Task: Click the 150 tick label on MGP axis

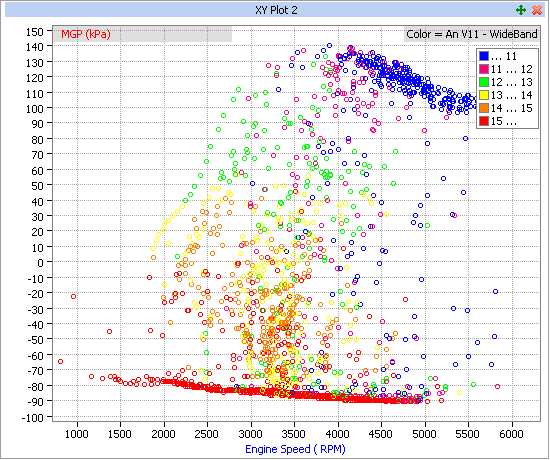Action: 35,32
